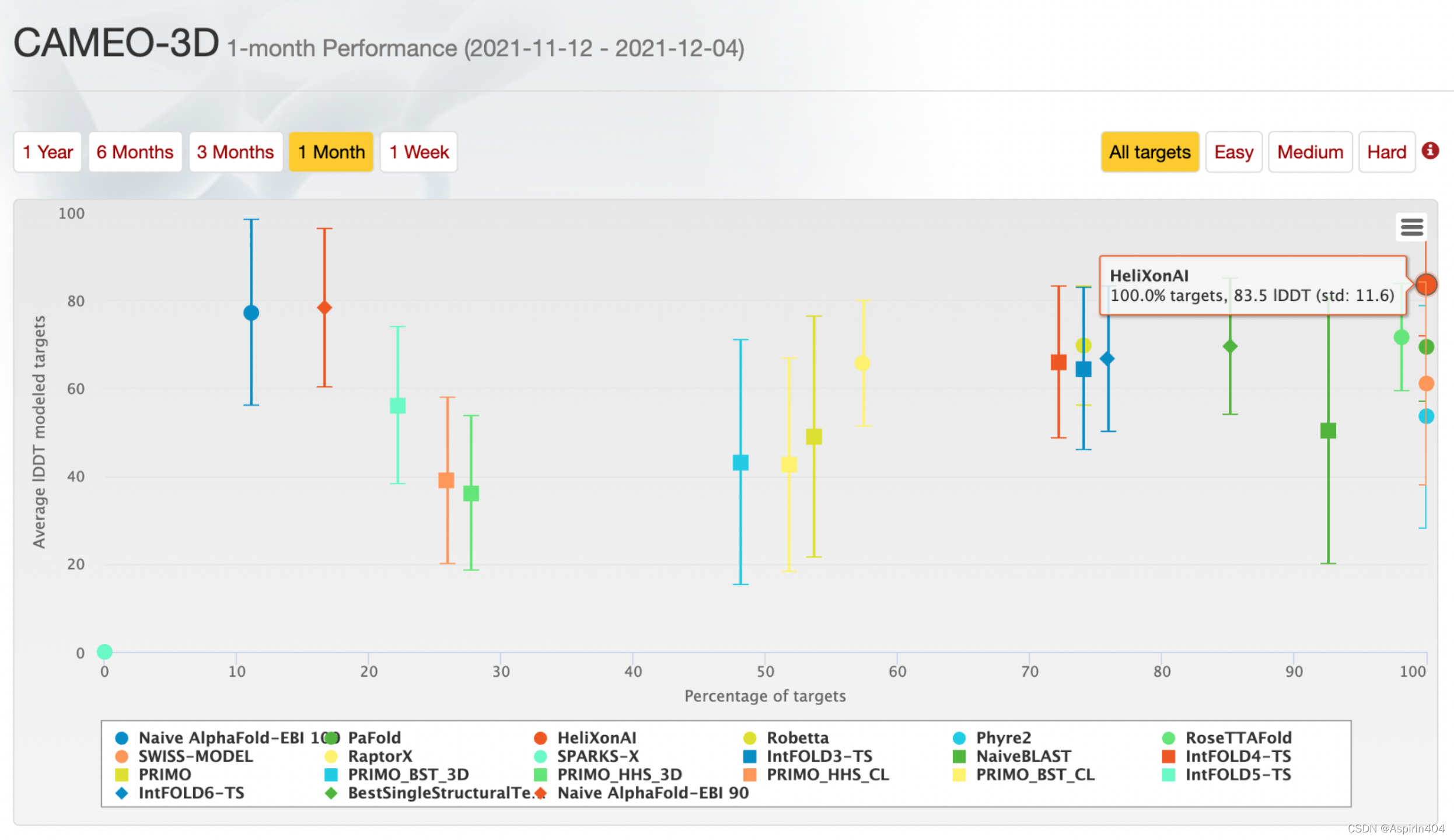Click the SPARKS-X point at the origin
Viewport: 1454px width, 840px height.
click(104, 652)
